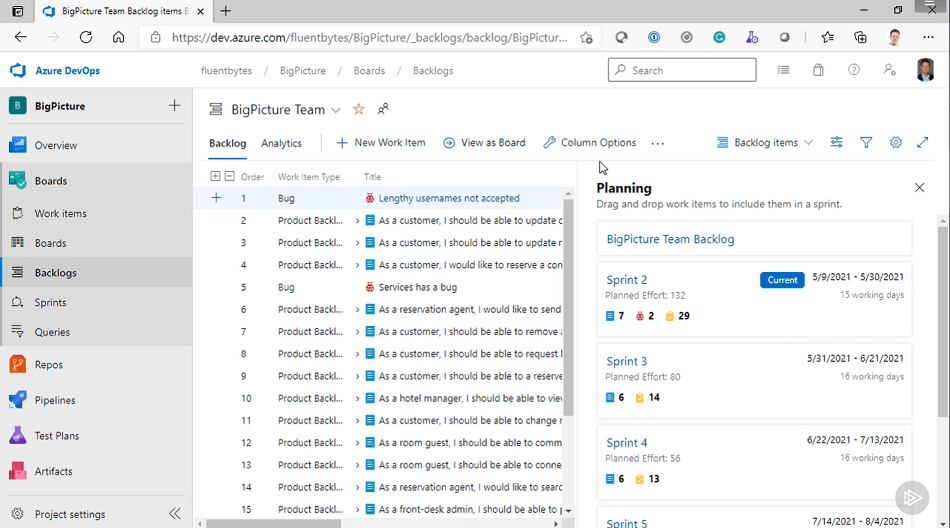Reload page with browser refresh button

pyautogui.click(x=85, y=38)
